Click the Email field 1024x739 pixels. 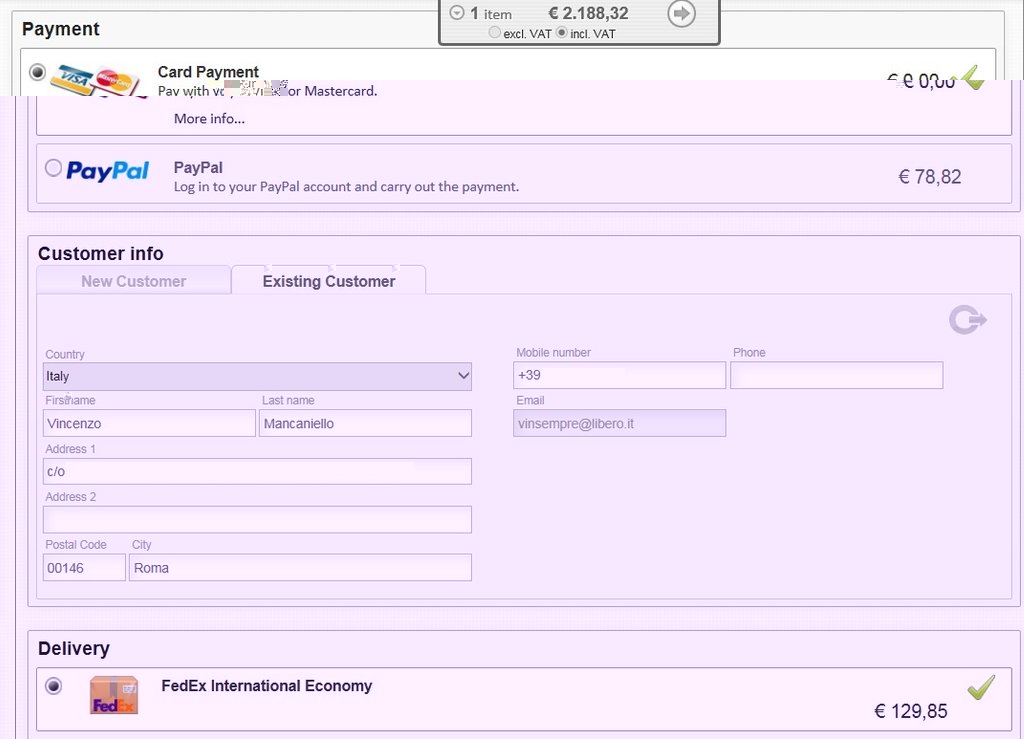pos(620,423)
